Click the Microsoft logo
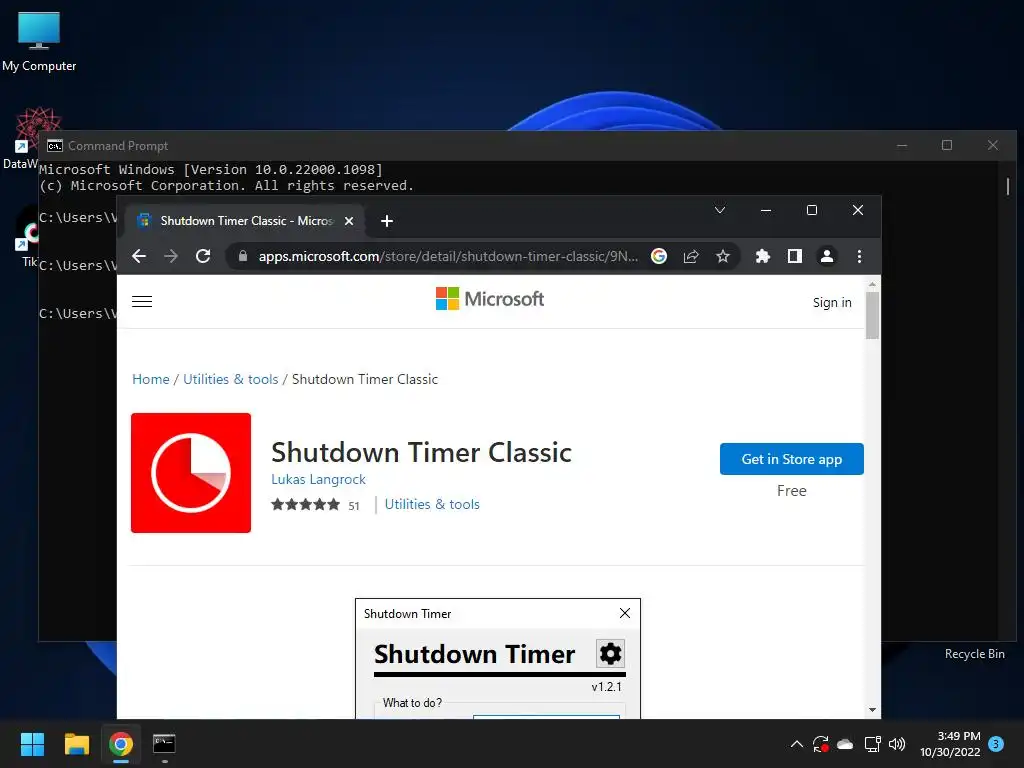Image resolution: width=1024 pixels, height=768 pixels. click(489, 299)
